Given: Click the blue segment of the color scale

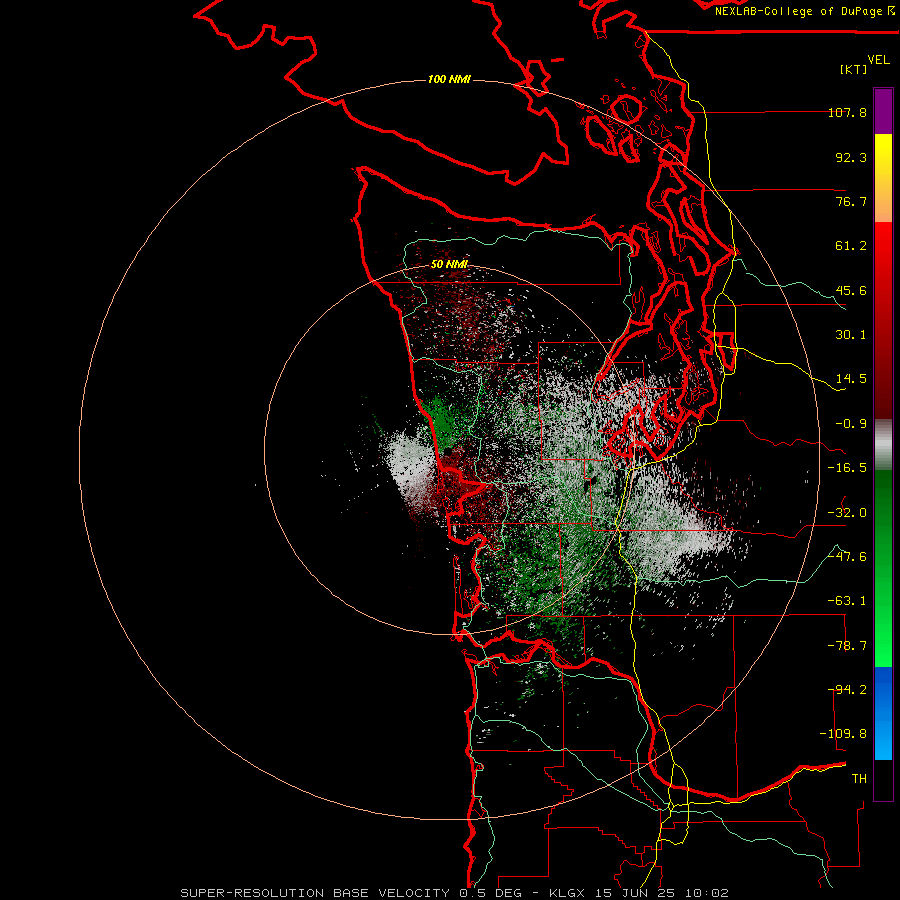Looking at the screenshot, I should coord(883,713).
